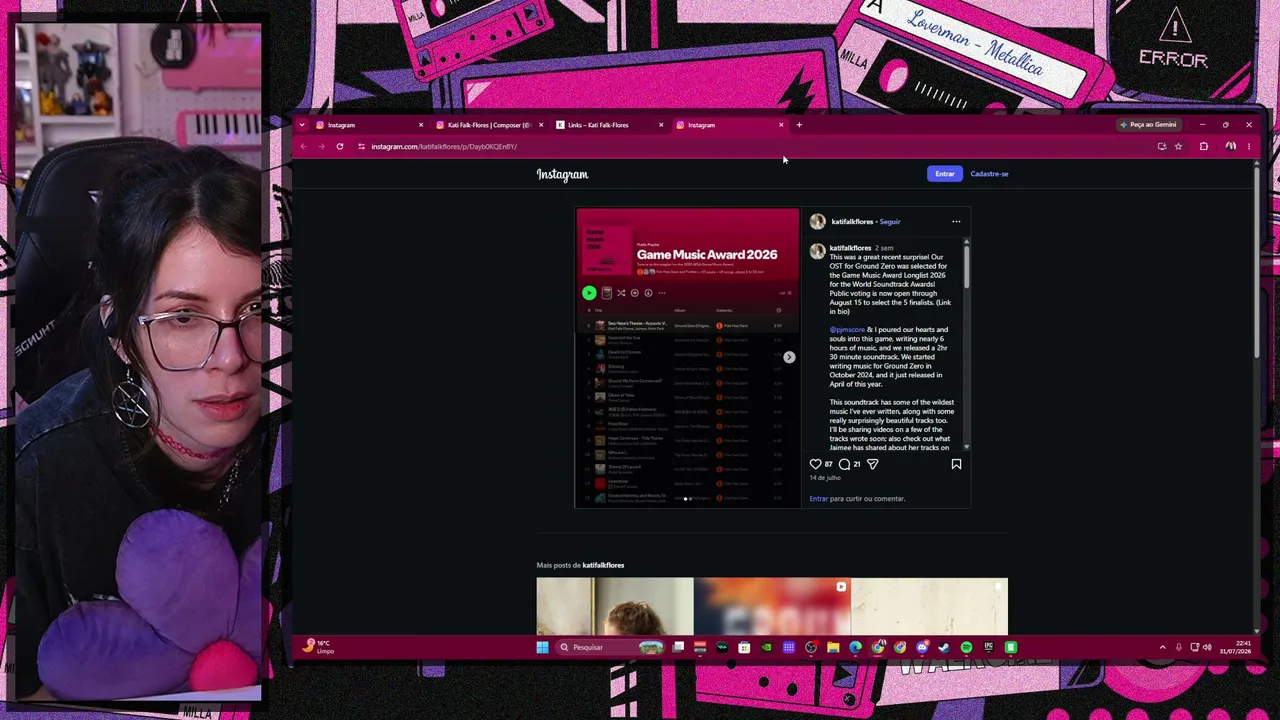Image resolution: width=1280 pixels, height=720 pixels.
Task: Open the Chrome three-dot menu
Action: pos(1248,147)
